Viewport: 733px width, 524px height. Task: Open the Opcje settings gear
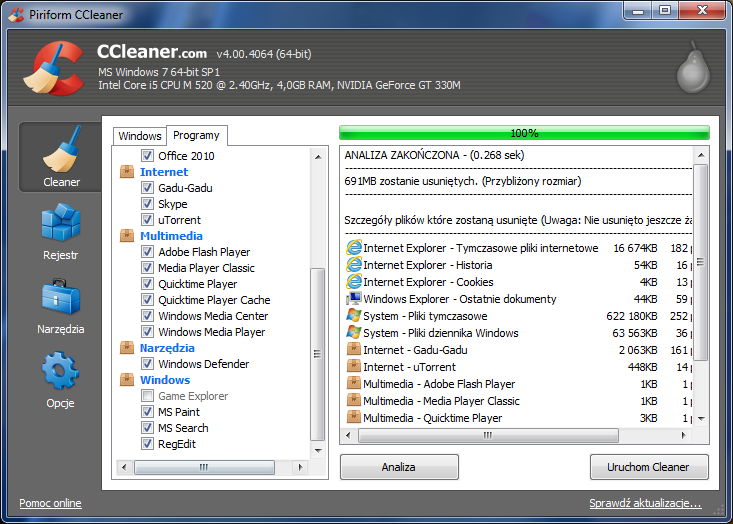(x=61, y=380)
